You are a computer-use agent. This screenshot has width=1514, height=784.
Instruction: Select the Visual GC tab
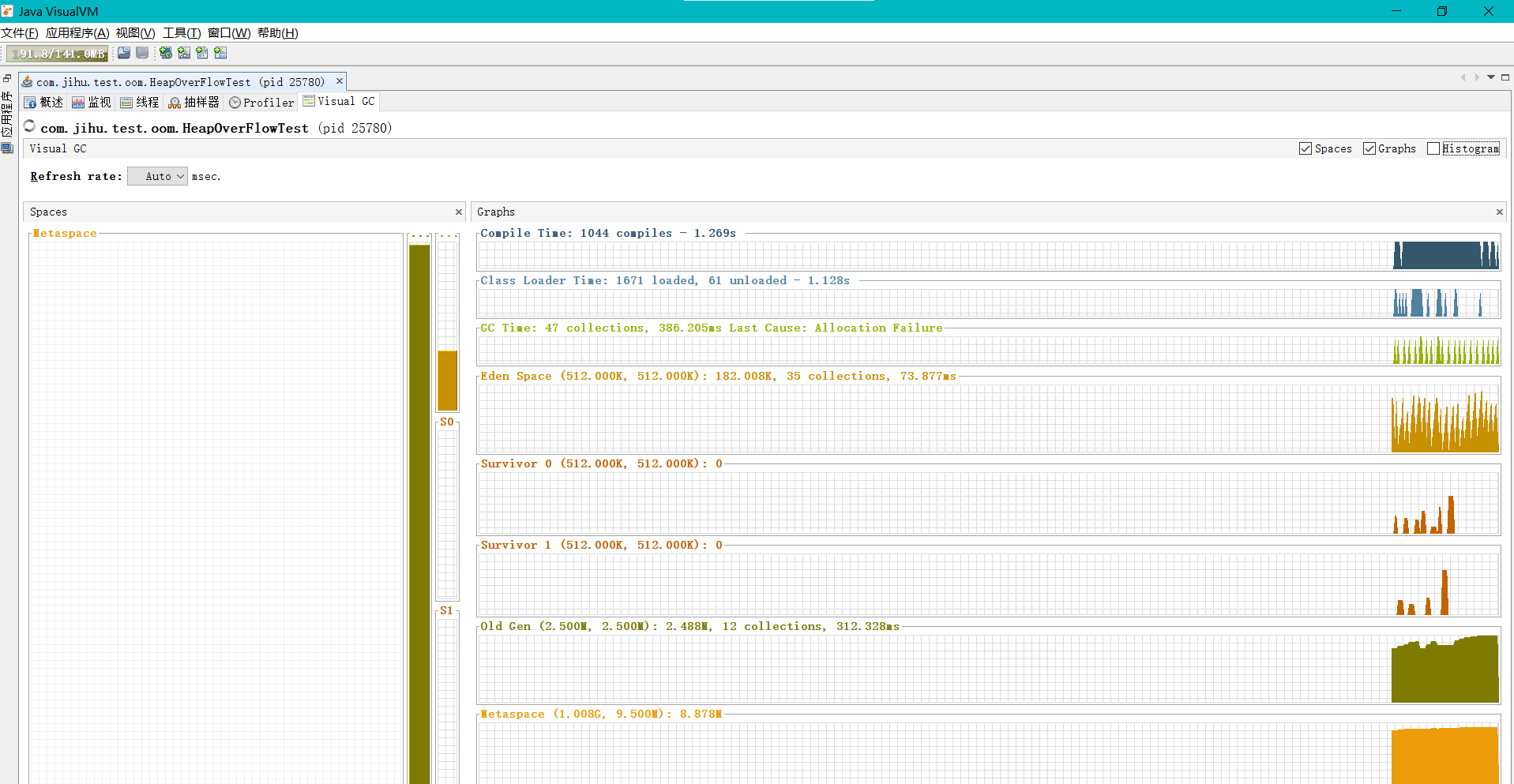(339, 101)
